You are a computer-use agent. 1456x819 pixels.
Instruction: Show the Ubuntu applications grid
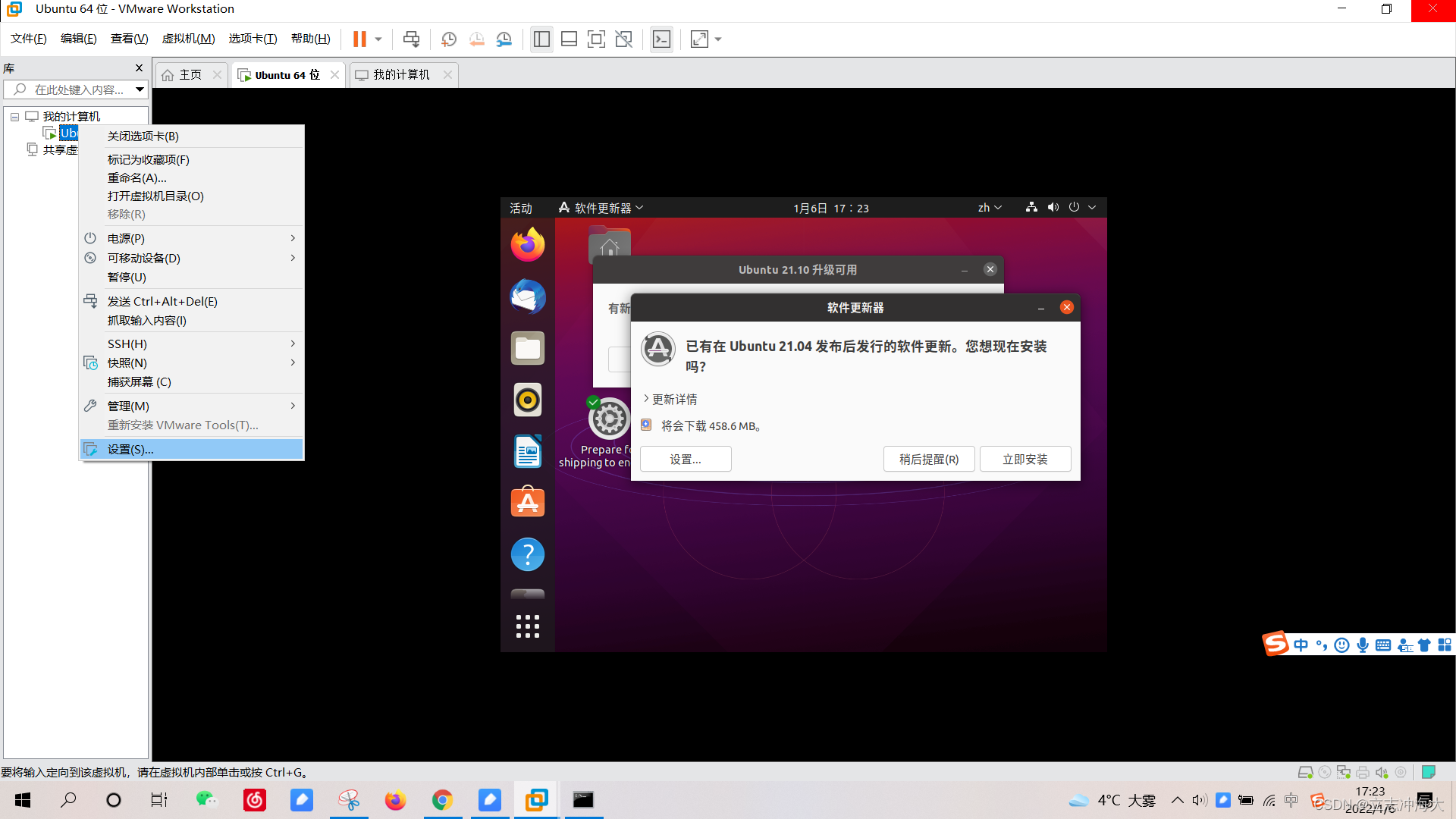point(527,626)
